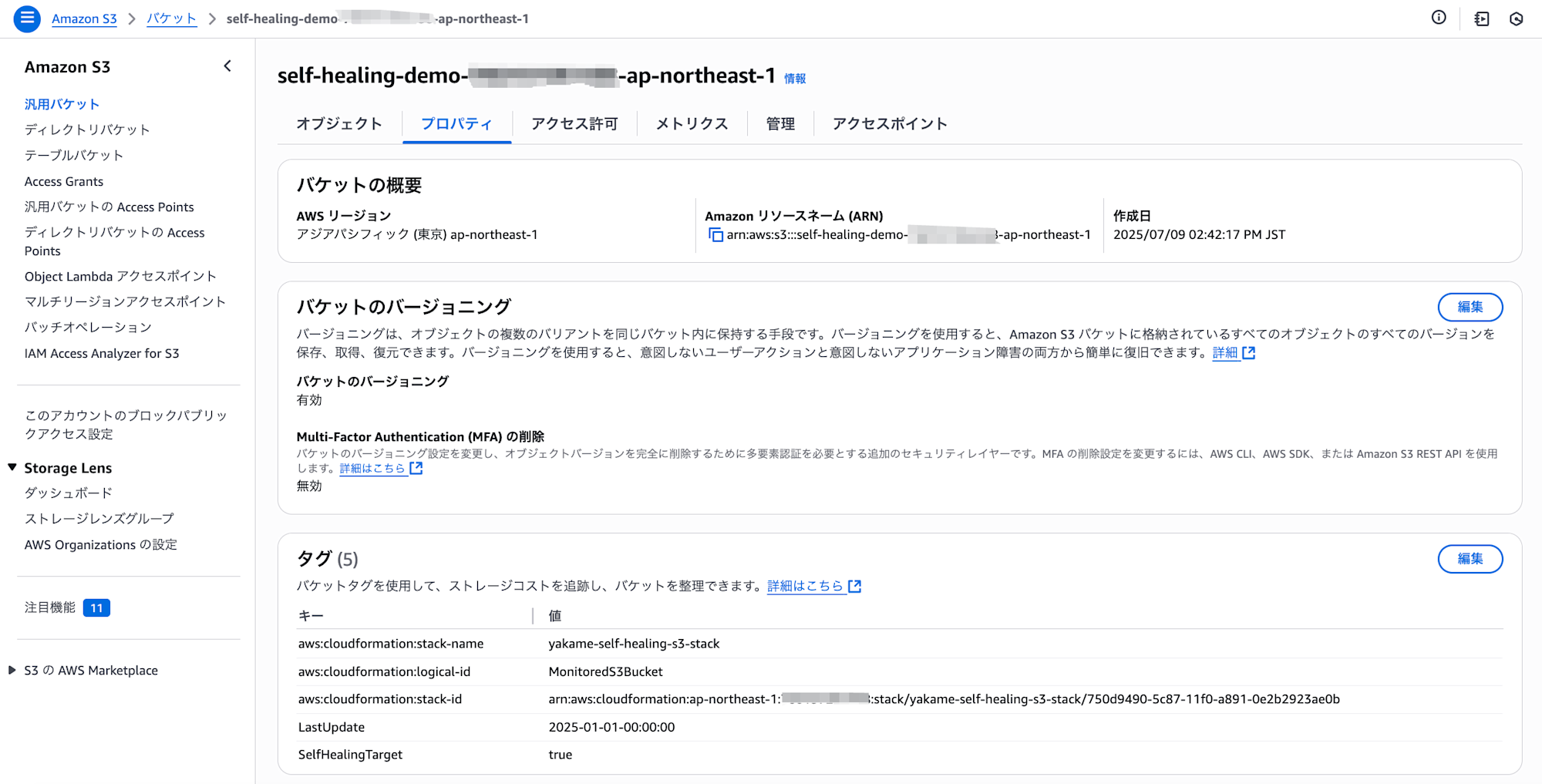Open このアカウントのブロックパブリックアクセス設定
The image size is (1542, 784).
[126, 425]
